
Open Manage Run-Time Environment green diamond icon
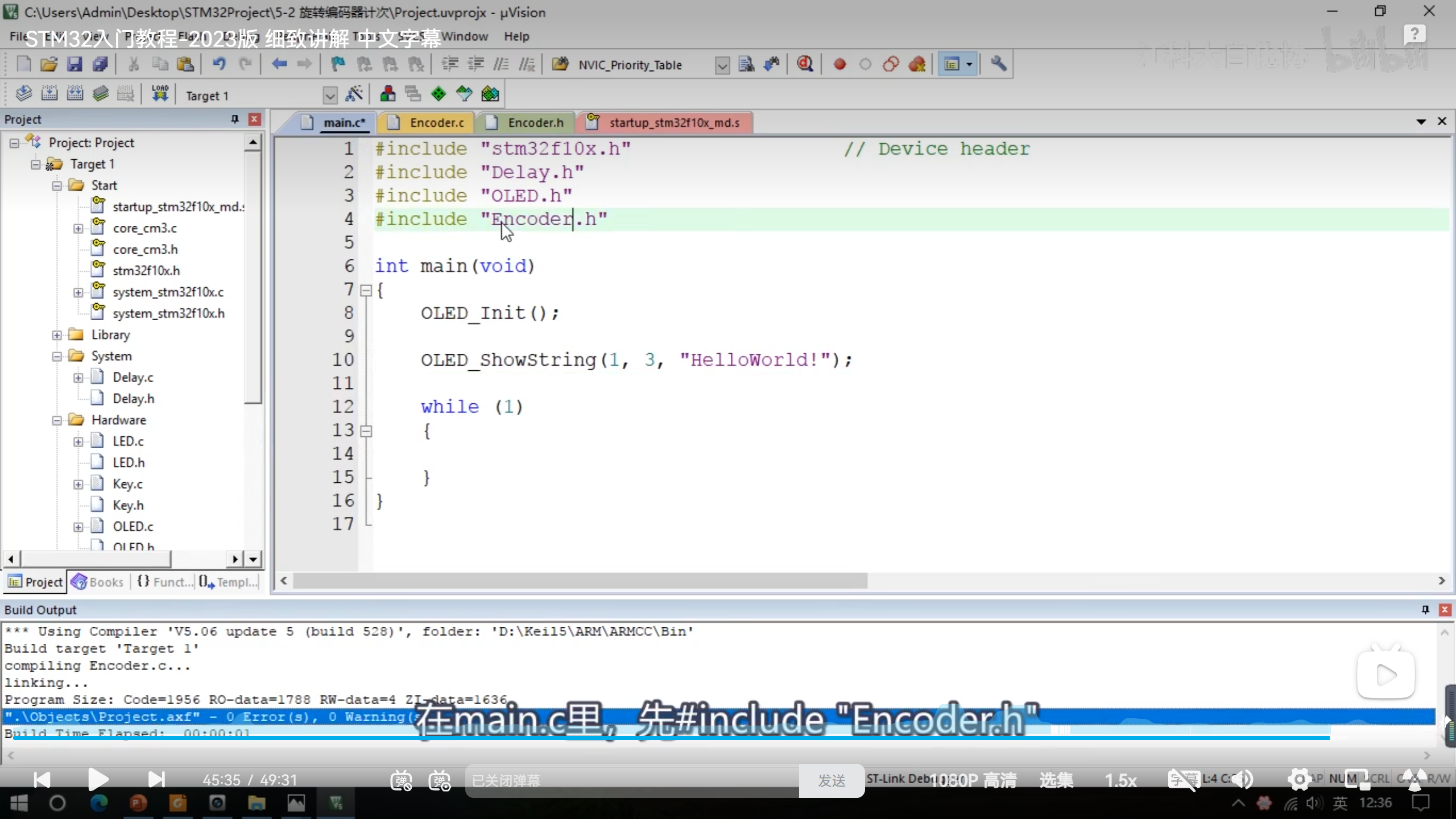(439, 94)
